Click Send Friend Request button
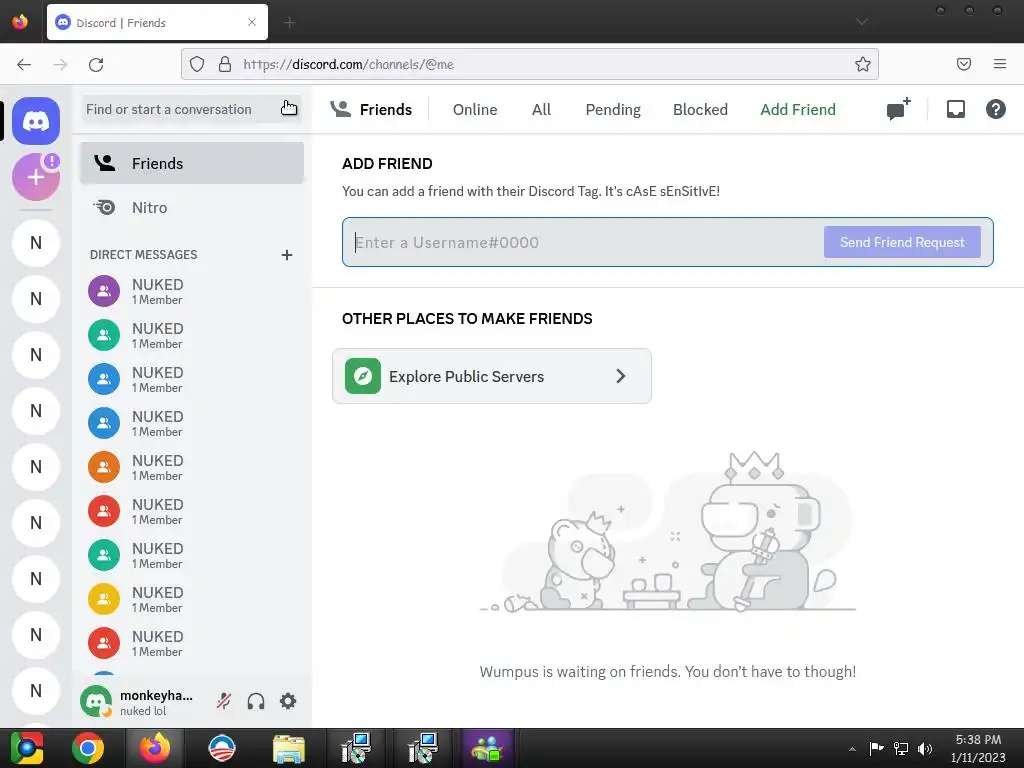The height and width of the screenshot is (768, 1024). (x=902, y=242)
